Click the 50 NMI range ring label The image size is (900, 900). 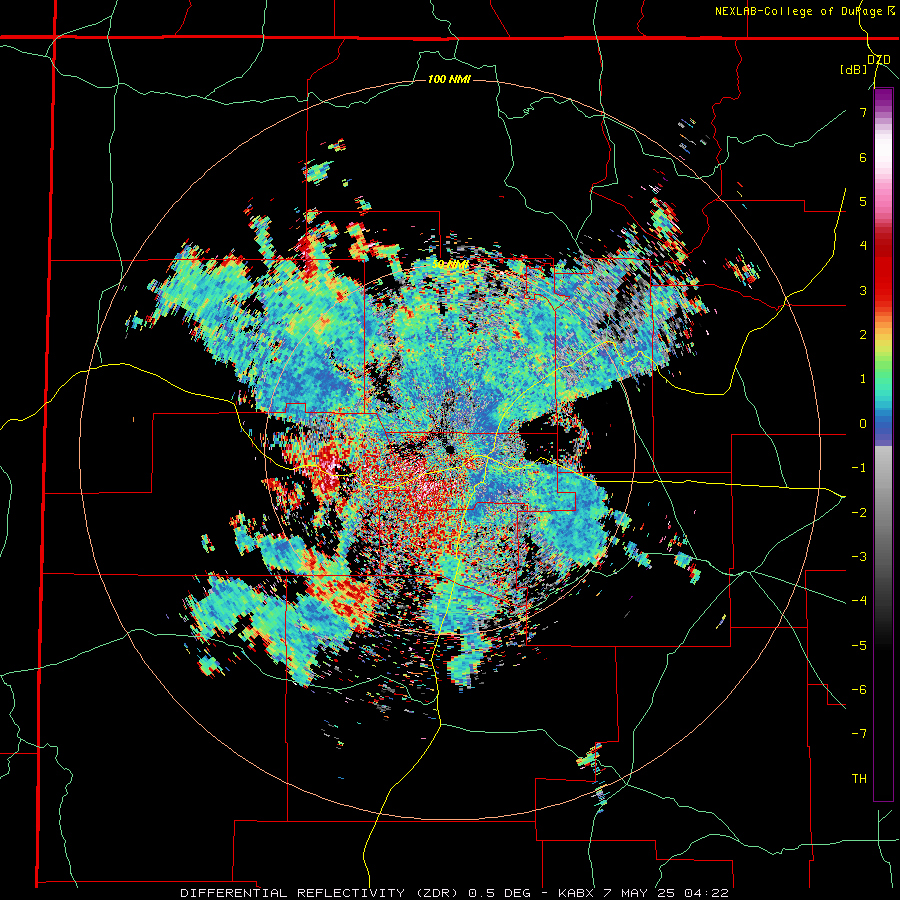pos(449,265)
